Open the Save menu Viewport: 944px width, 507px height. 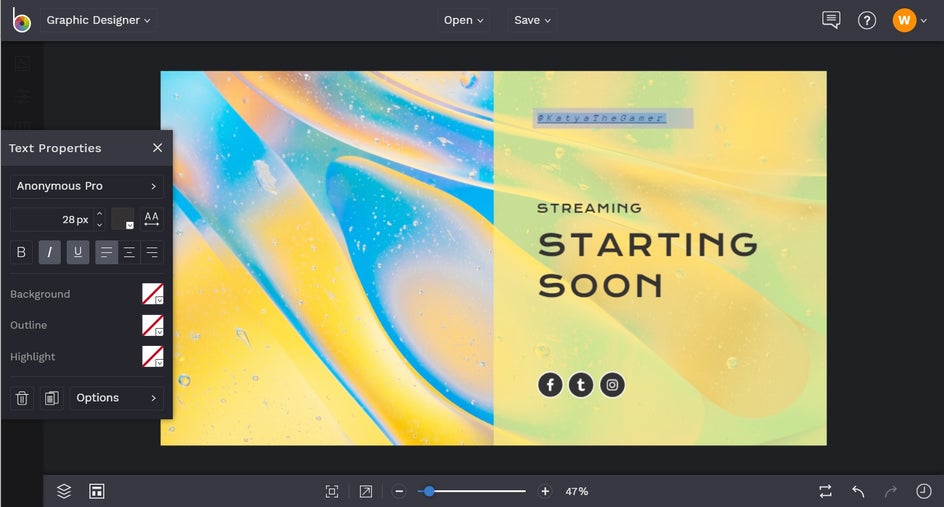[532, 20]
